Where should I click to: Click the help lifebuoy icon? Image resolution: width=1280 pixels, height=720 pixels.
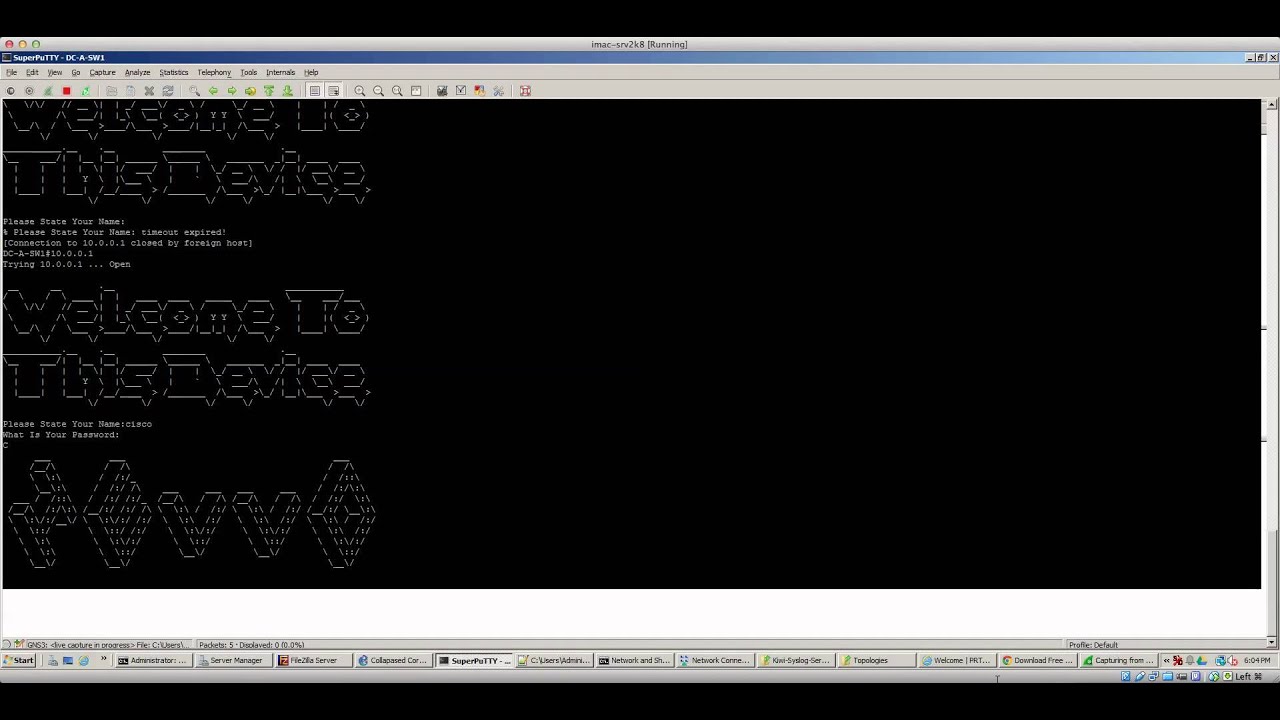(525, 91)
